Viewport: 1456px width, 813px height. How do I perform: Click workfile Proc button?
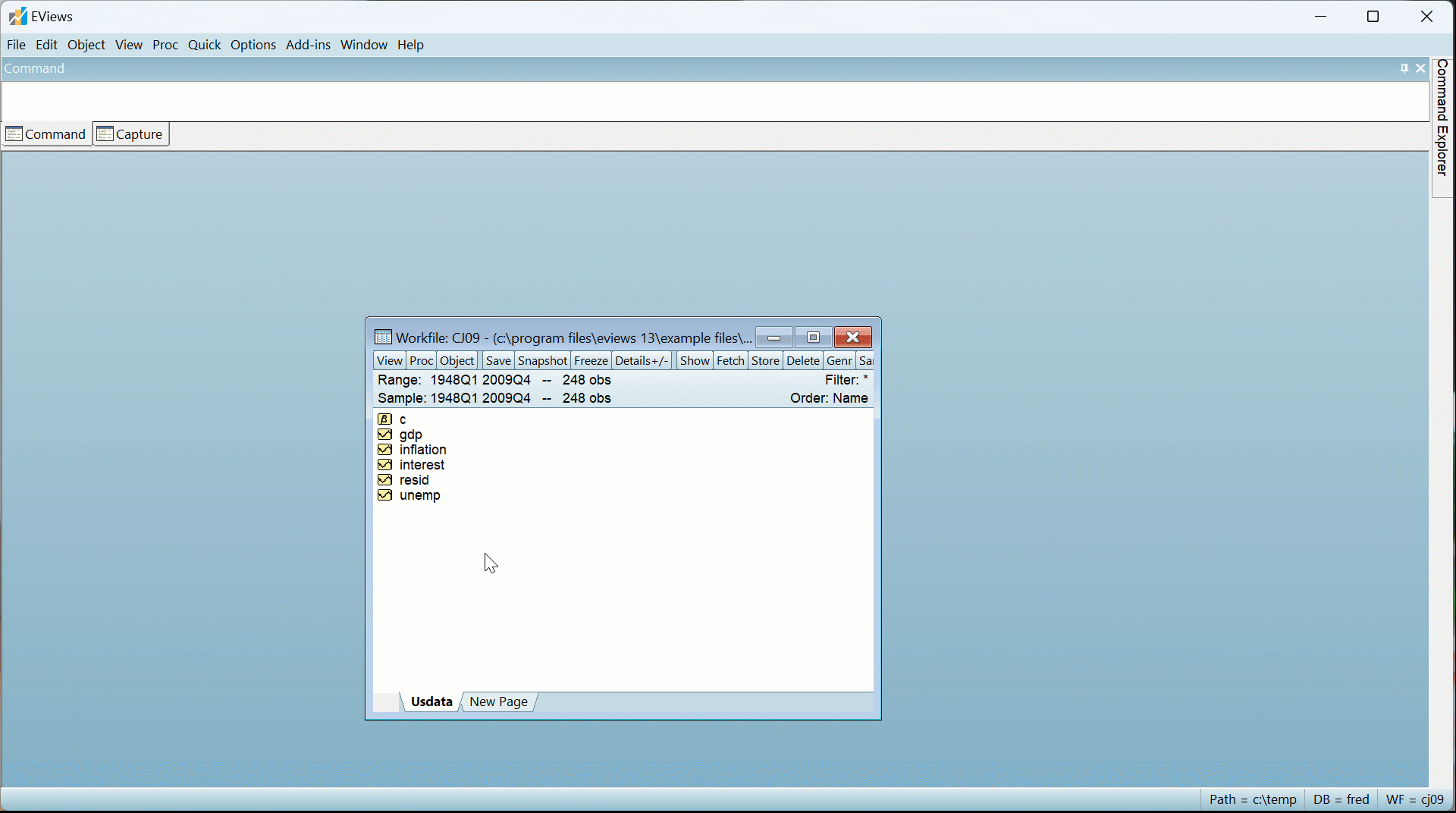pyautogui.click(x=422, y=361)
